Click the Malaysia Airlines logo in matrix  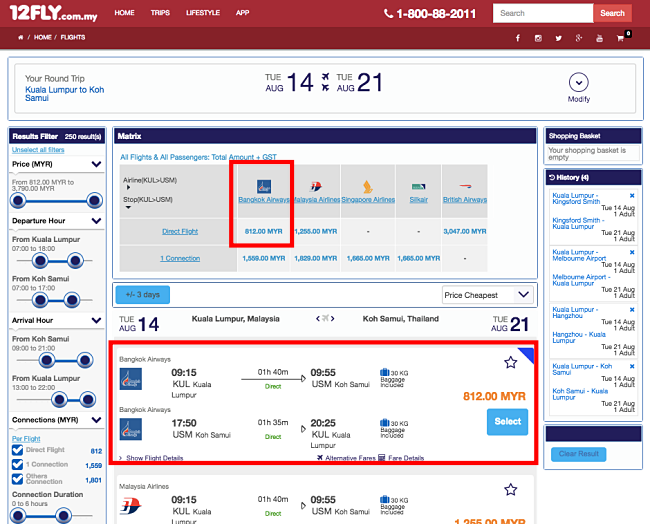click(x=316, y=187)
